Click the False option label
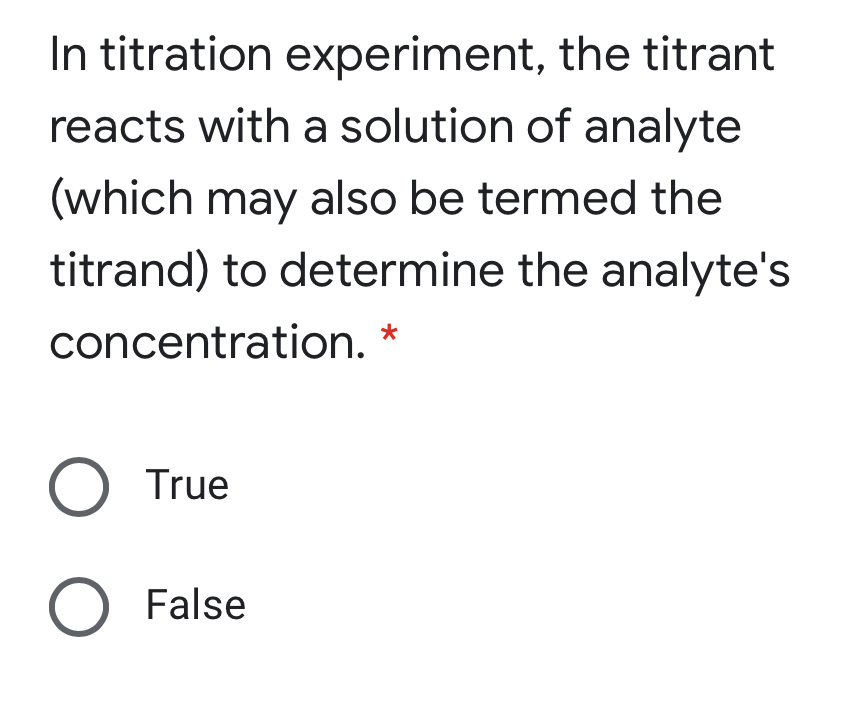The height and width of the screenshot is (715, 865). pos(195,605)
